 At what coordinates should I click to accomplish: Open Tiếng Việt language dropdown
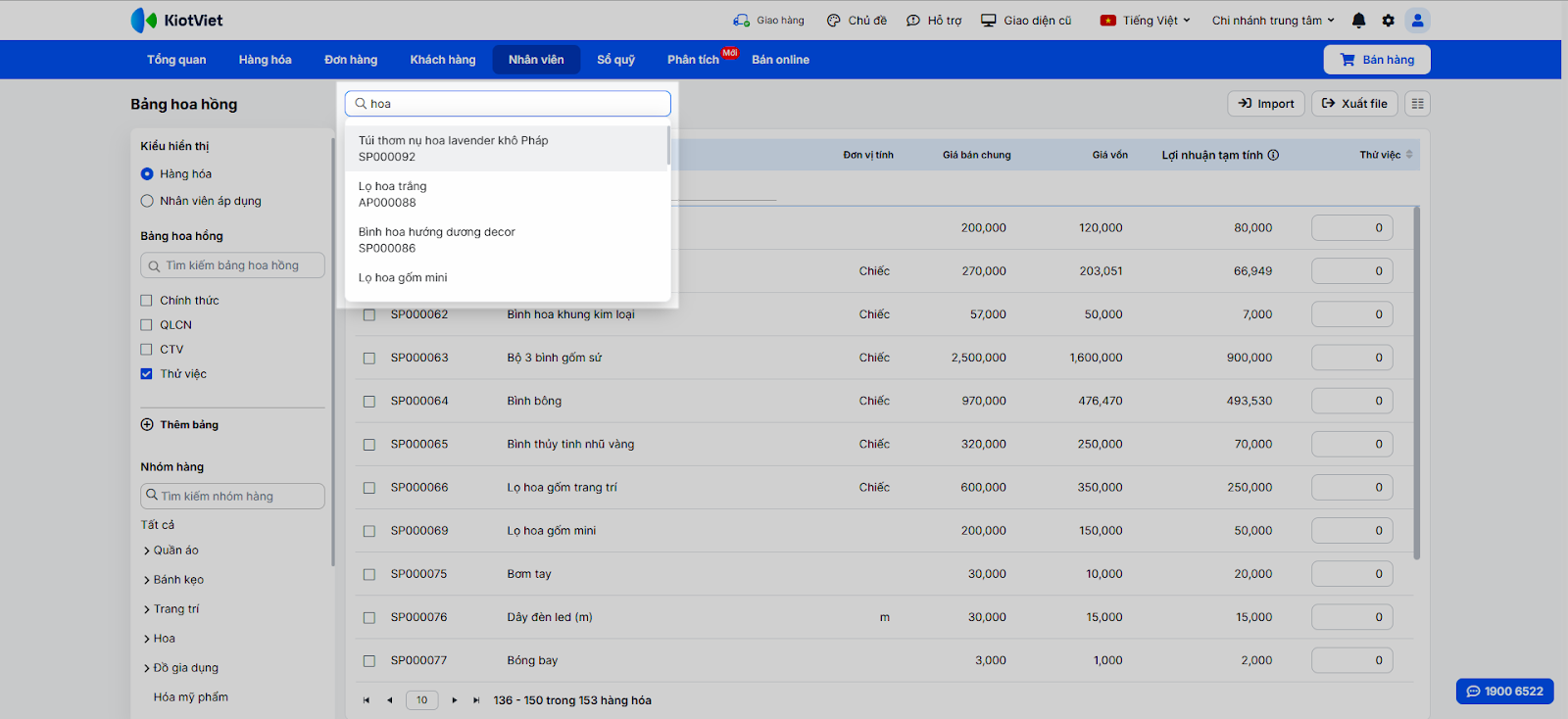pyautogui.click(x=1146, y=21)
